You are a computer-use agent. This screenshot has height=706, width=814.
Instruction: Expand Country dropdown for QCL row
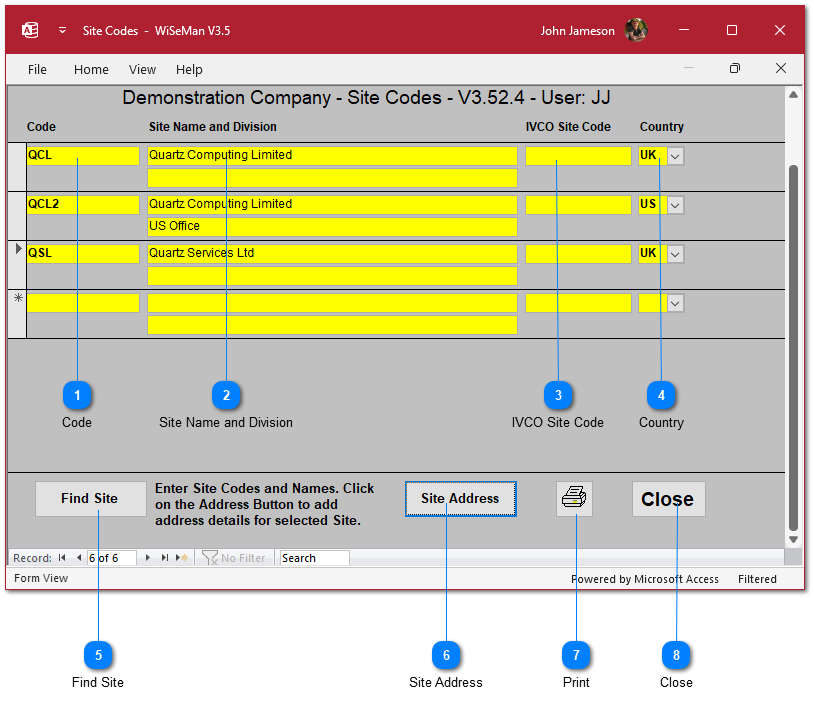[675, 156]
